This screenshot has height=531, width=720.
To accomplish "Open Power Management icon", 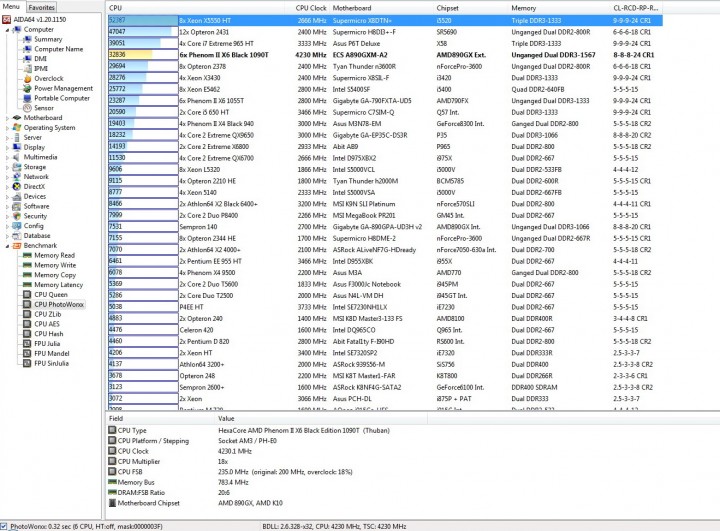I will coord(27,88).
